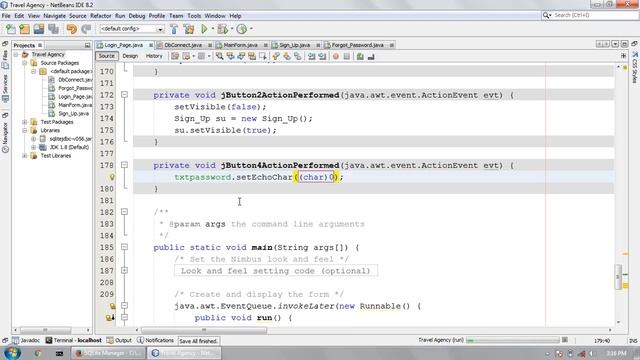Viewport: 640px width, 360px height.
Task: Click the Clean and Build Project icon
Action: point(189,29)
